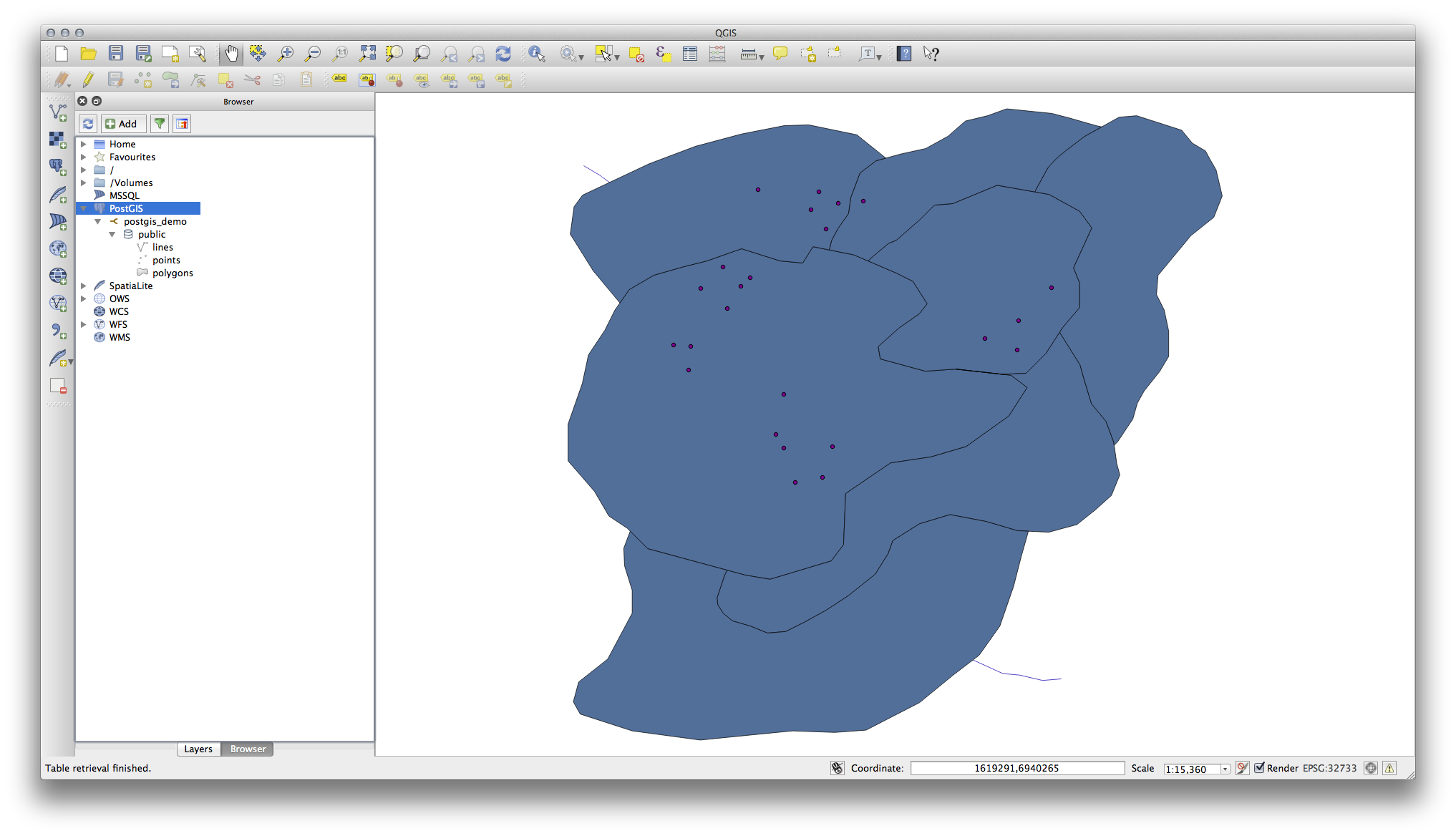The width and height of the screenshot is (1456, 836).
Task: Switch to the Layers tab
Action: (198, 749)
